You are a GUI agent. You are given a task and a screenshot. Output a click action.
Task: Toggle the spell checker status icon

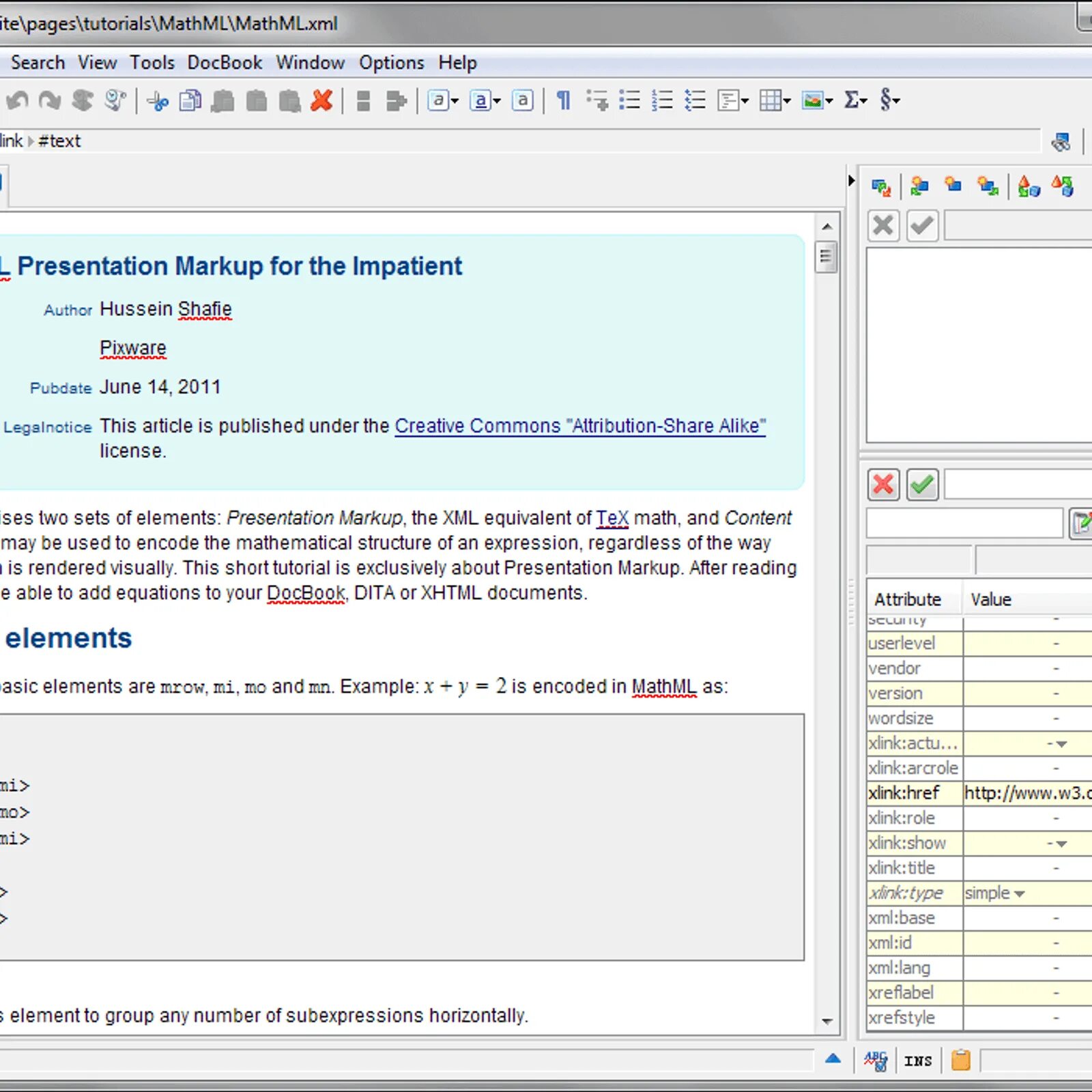876,1061
